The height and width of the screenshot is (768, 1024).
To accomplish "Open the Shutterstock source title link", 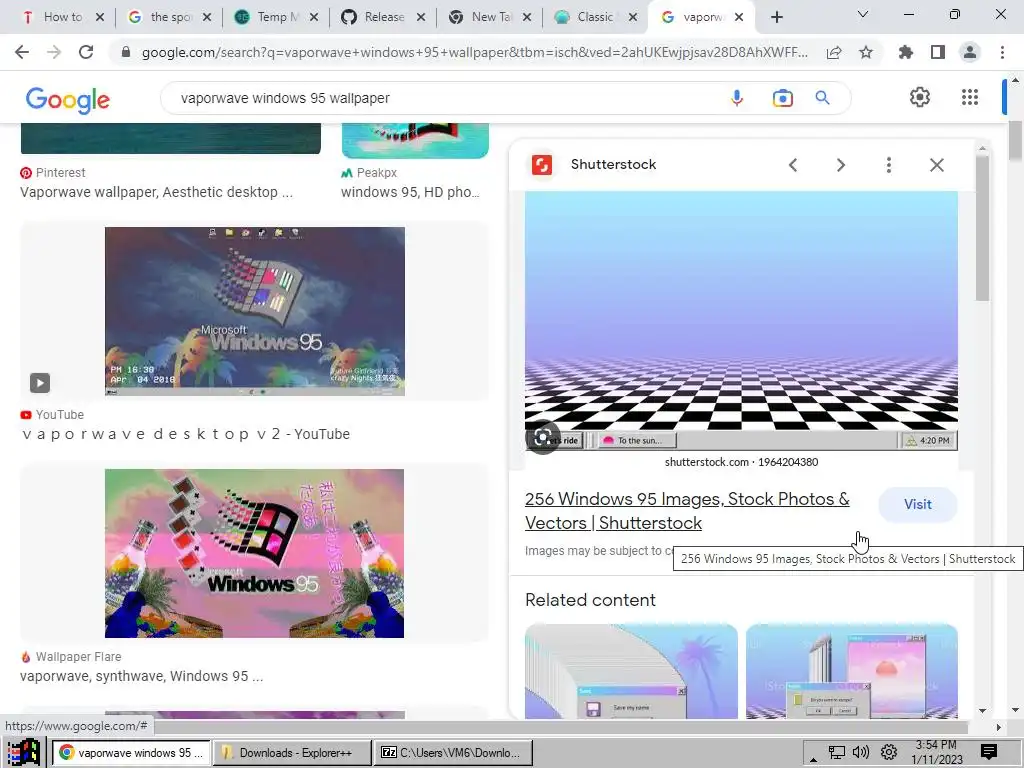I will (613, 165).
